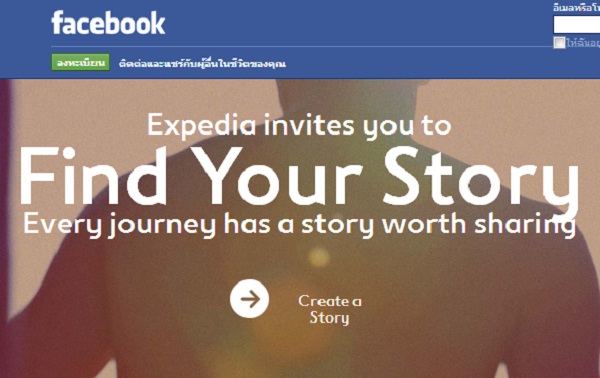Click the dark strip at banner's left edge
600x378 pixels.
tap(5, 228)
